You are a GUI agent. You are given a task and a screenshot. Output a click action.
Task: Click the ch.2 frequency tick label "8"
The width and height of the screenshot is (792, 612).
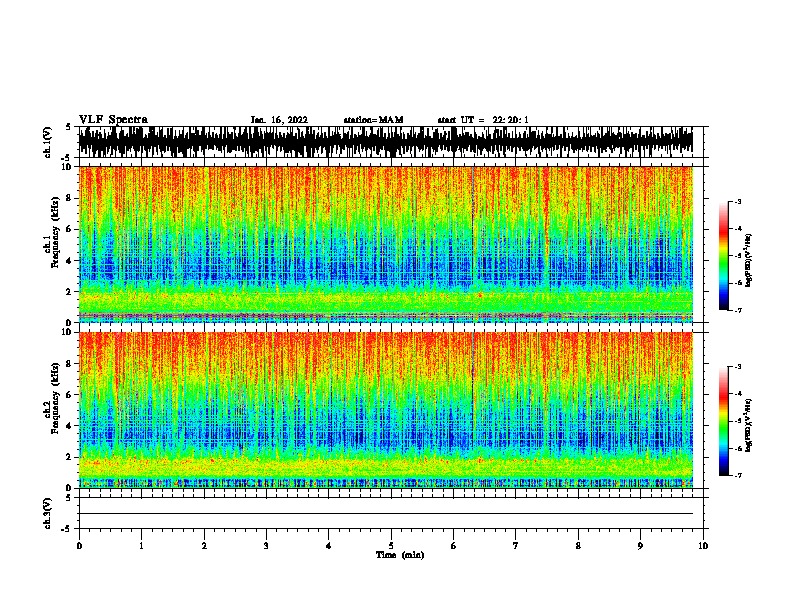(71, 364)
